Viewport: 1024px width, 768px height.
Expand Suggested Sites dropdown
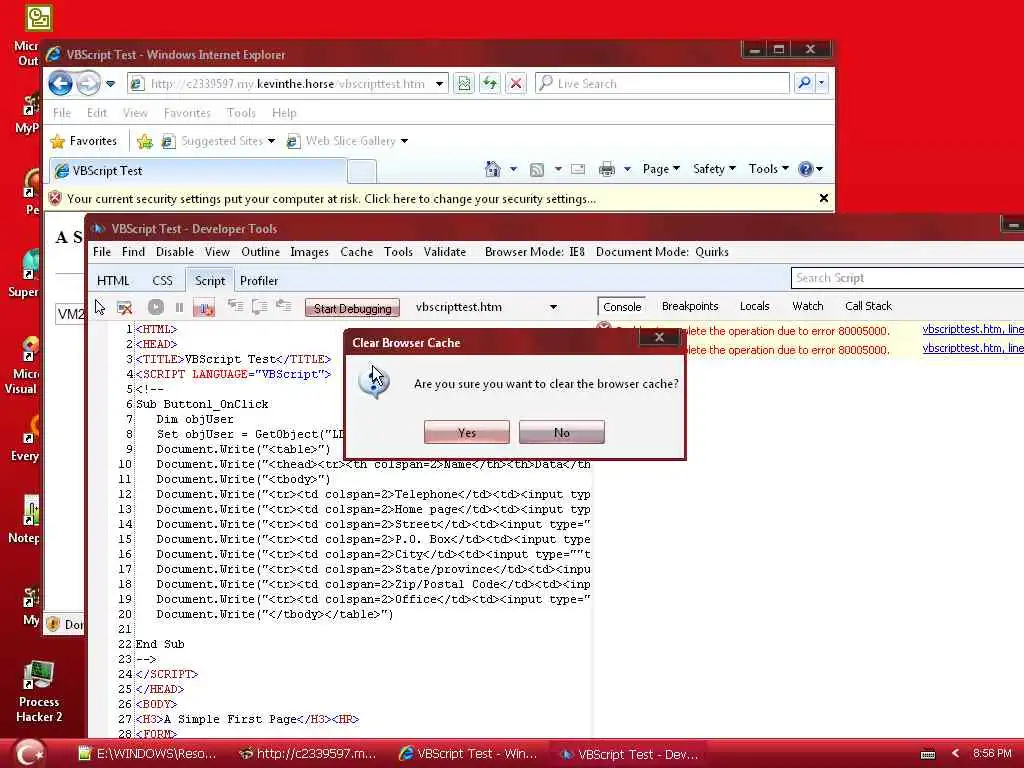[x=271, y=141]
